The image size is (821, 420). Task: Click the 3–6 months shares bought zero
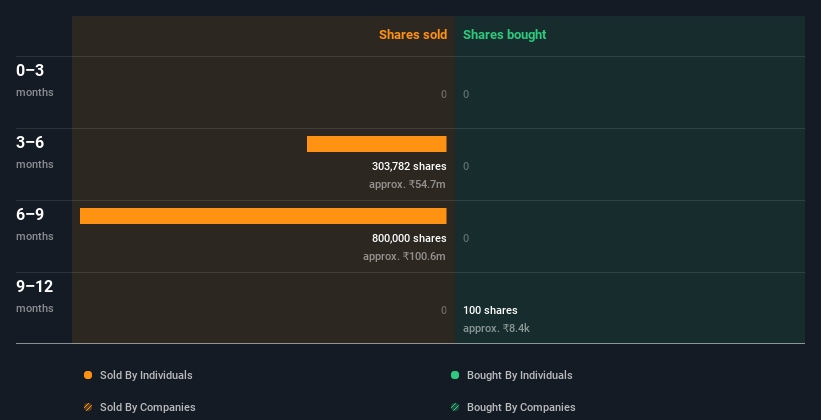coord(466,167)
